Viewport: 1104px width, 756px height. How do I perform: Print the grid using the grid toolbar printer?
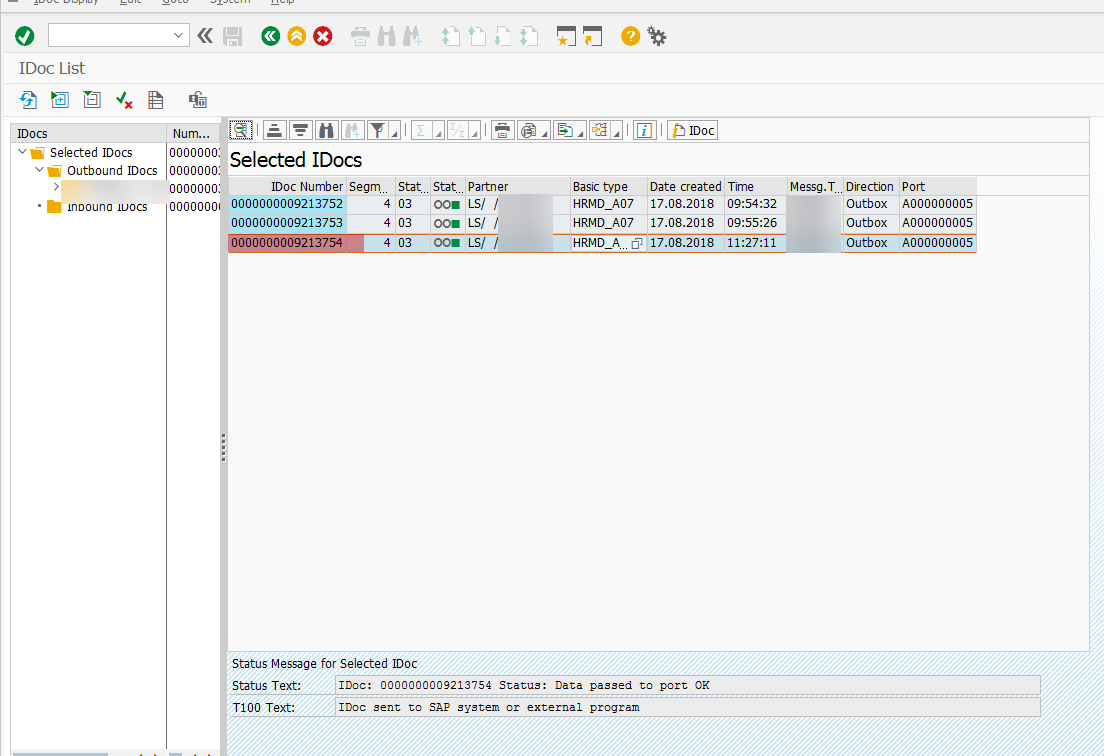pyautogui.click(x=502, y=130)
